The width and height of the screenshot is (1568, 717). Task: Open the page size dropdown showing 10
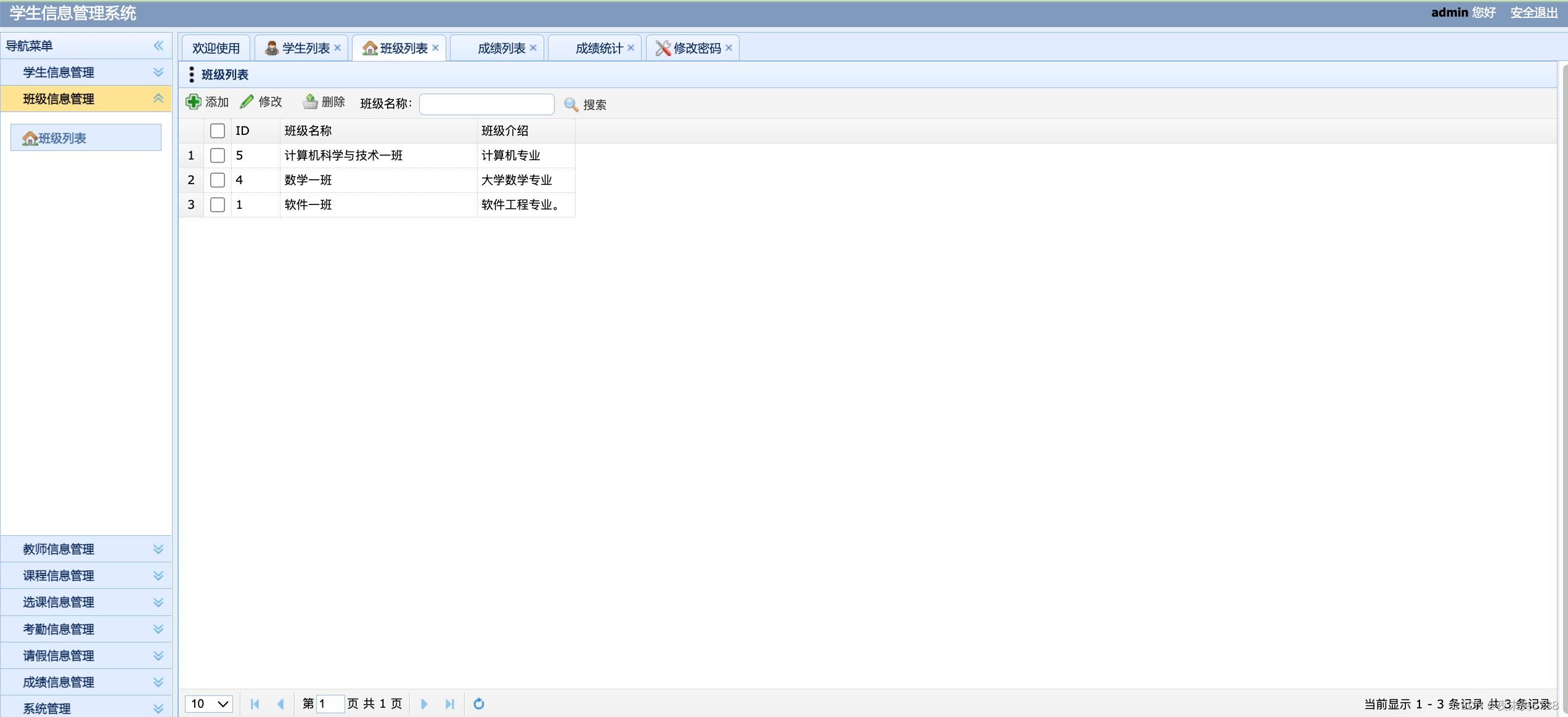208,704
